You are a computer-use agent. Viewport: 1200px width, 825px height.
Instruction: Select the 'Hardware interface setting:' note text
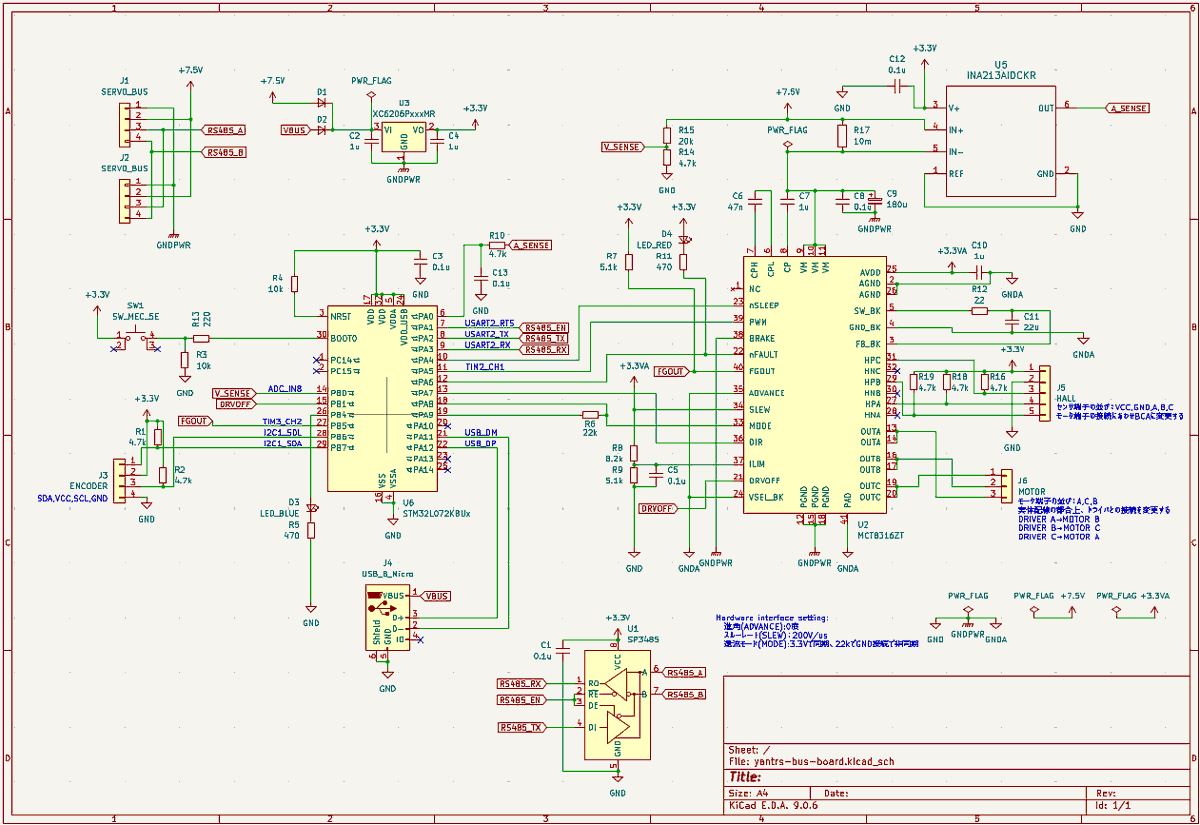click(x=772, y=619)
